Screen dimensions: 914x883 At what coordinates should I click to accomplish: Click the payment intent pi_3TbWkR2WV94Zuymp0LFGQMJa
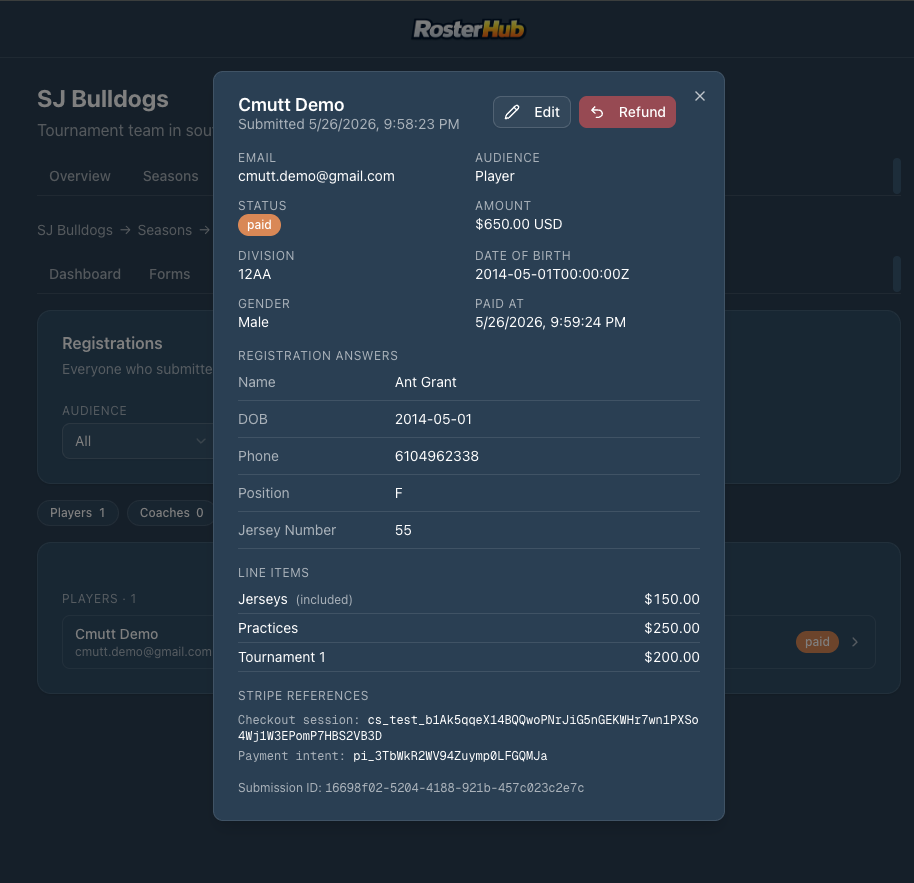(450, 756)
